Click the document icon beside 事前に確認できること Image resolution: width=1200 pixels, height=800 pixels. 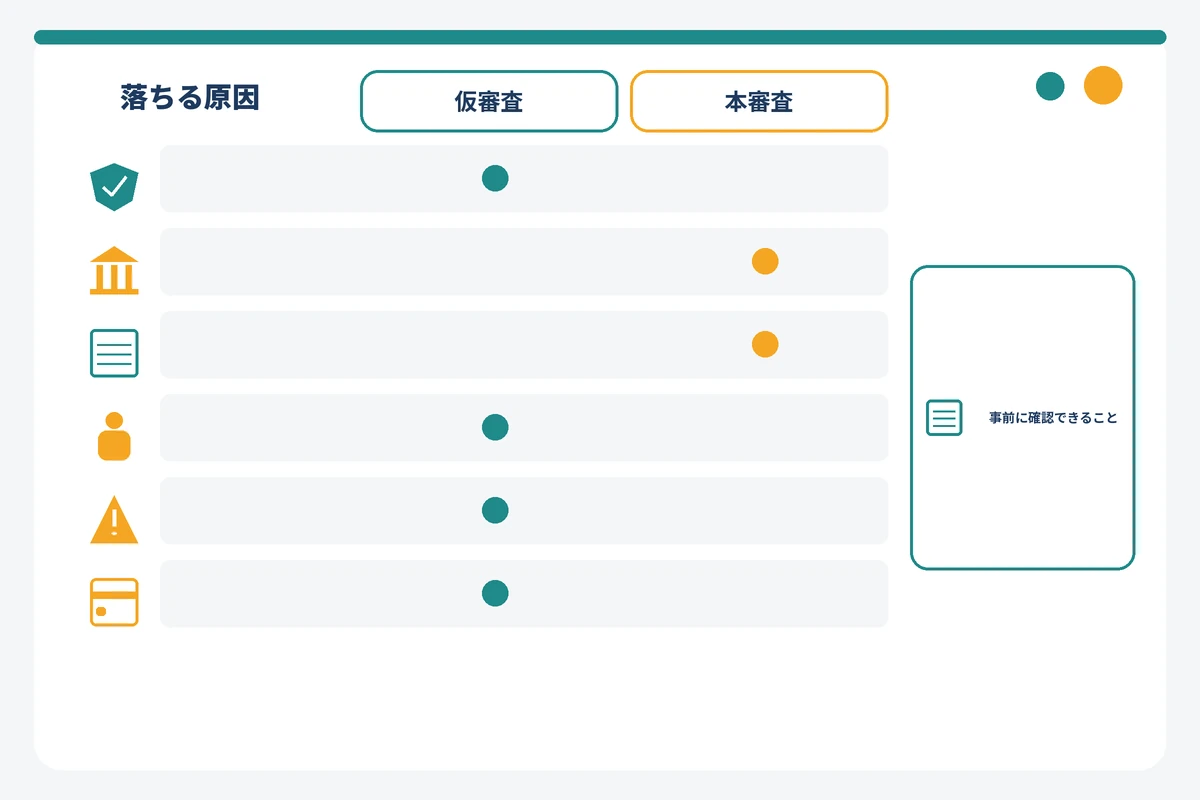pyautogui.click(x=944, y=417)
